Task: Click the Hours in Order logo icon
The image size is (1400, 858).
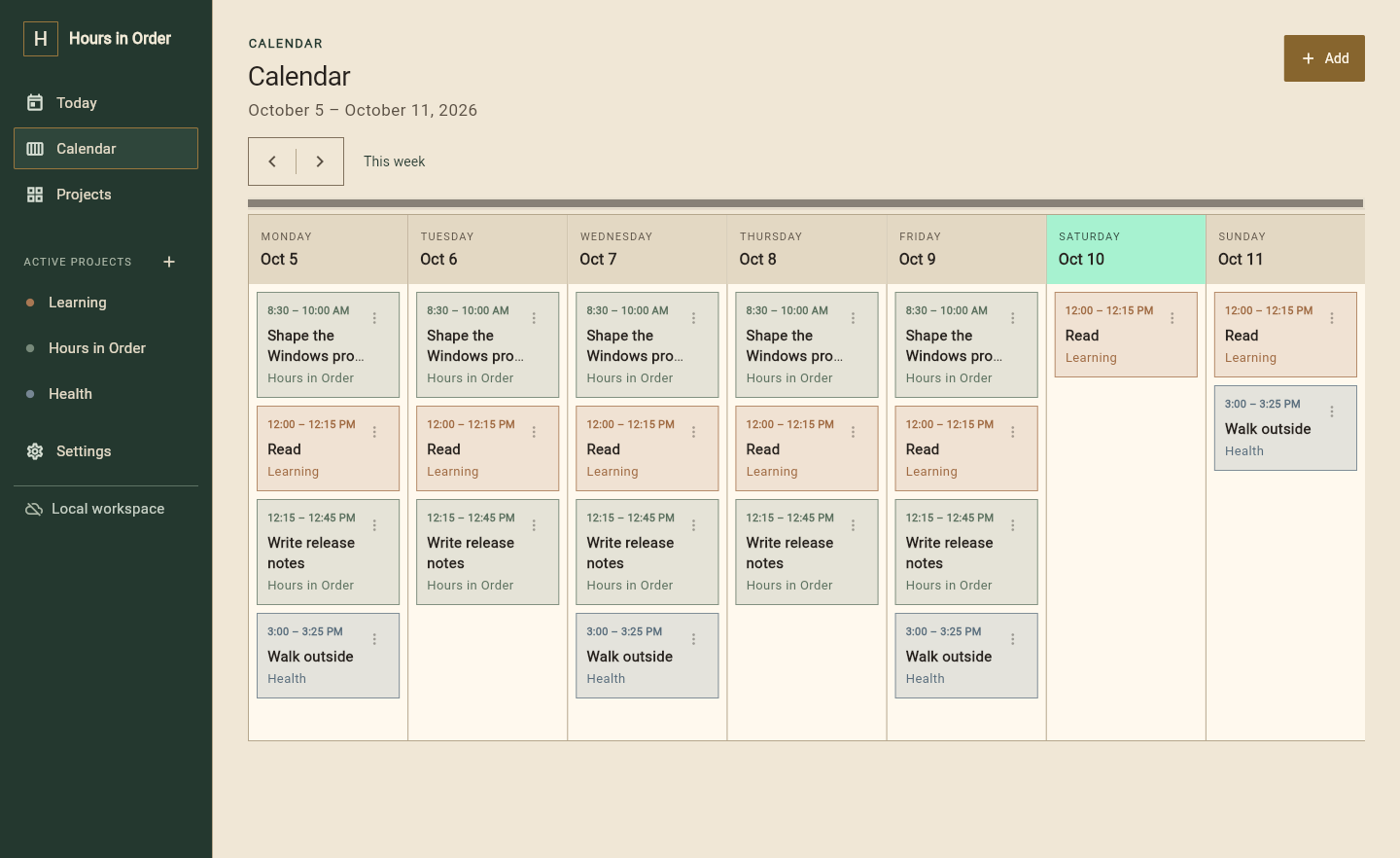Action: [41, 39]
